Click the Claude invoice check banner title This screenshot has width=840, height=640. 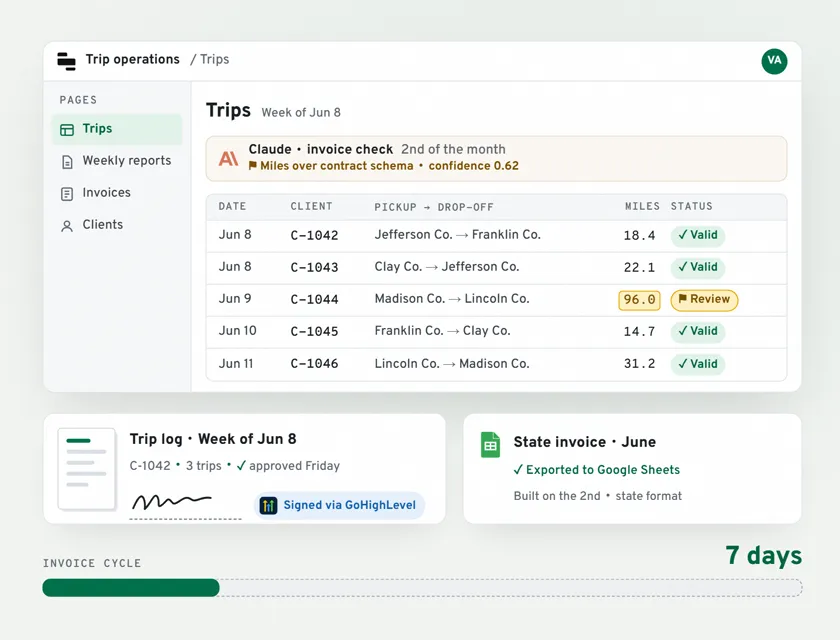[x=321, y=149]
